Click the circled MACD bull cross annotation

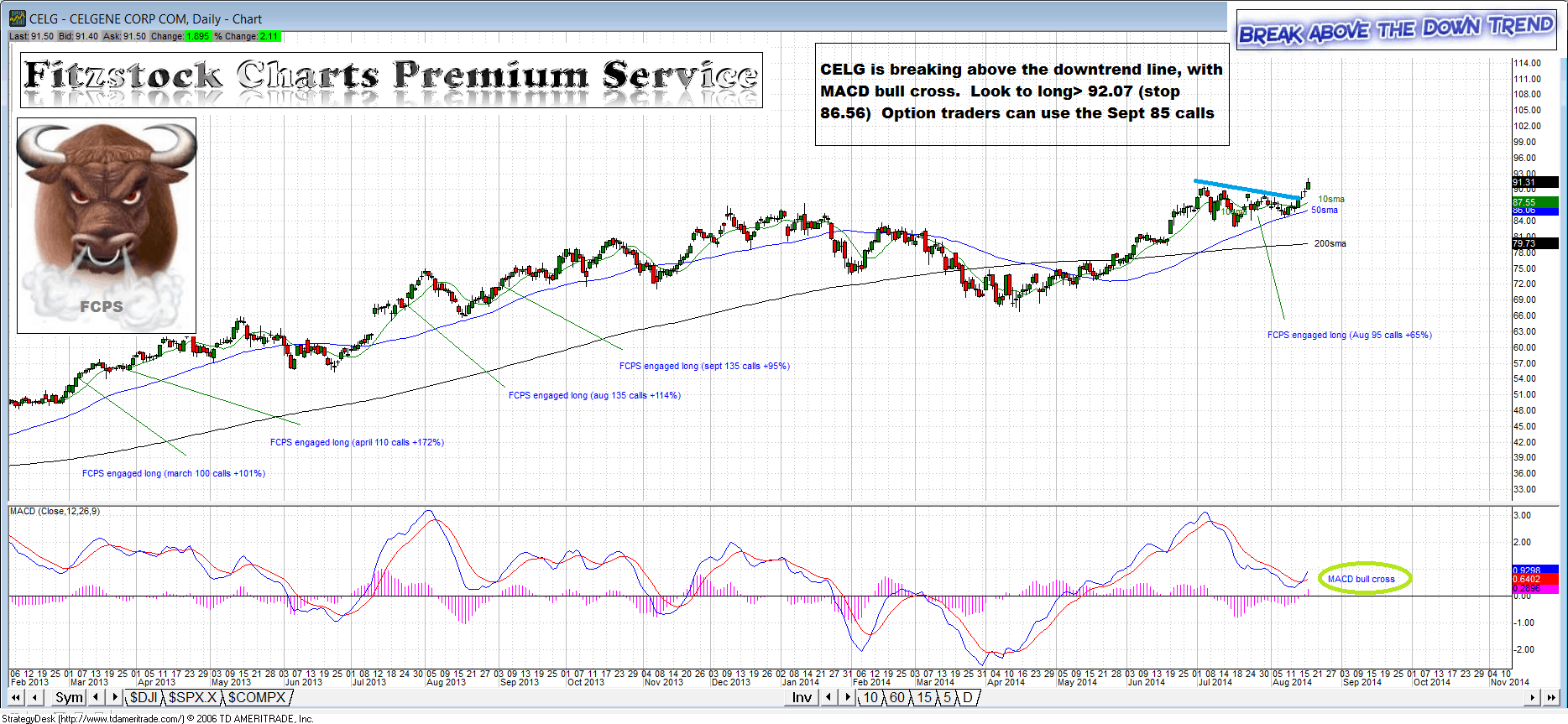1364,579
